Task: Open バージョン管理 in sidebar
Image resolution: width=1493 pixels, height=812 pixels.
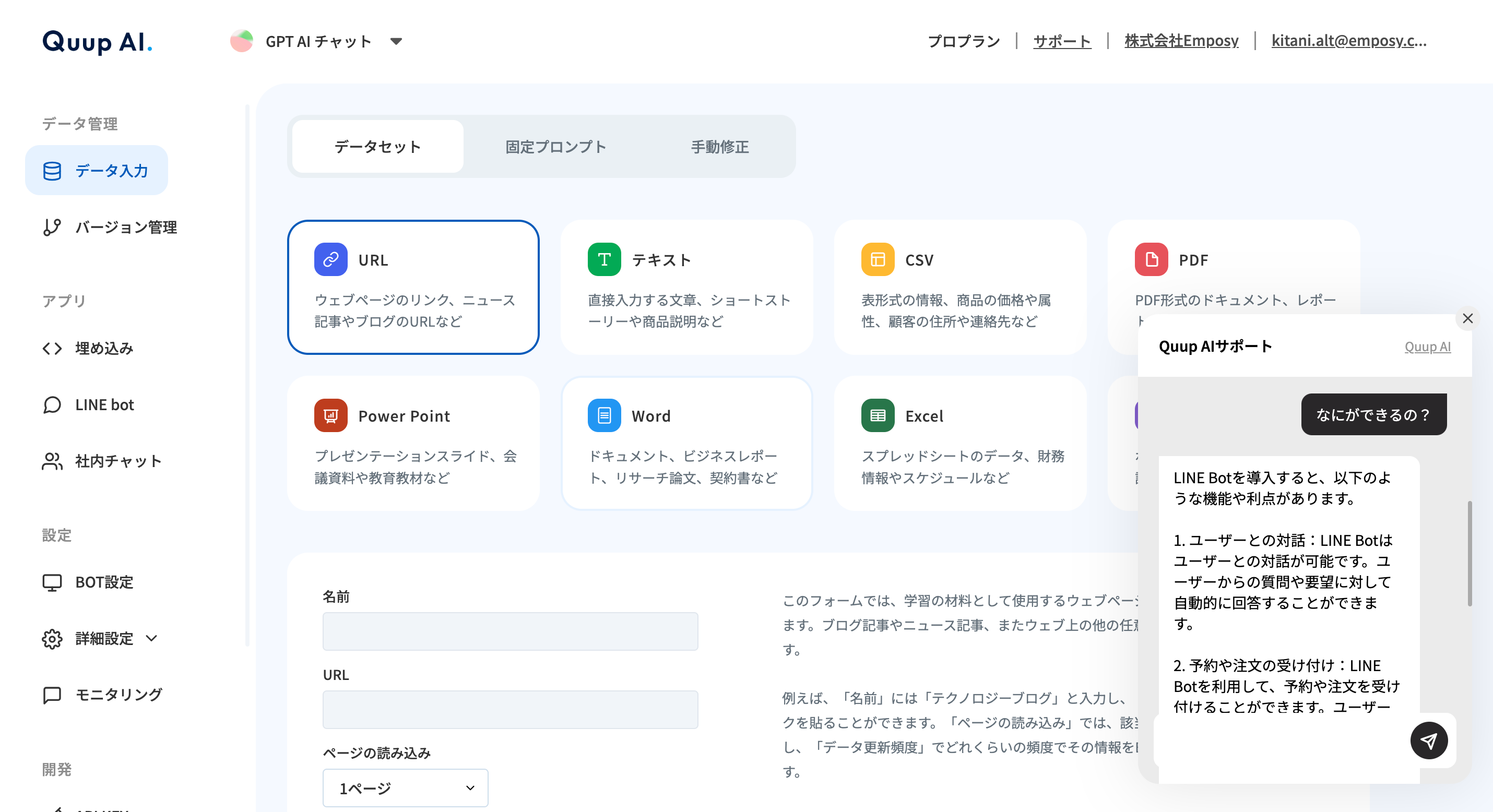Action: (x=125, y=227)
